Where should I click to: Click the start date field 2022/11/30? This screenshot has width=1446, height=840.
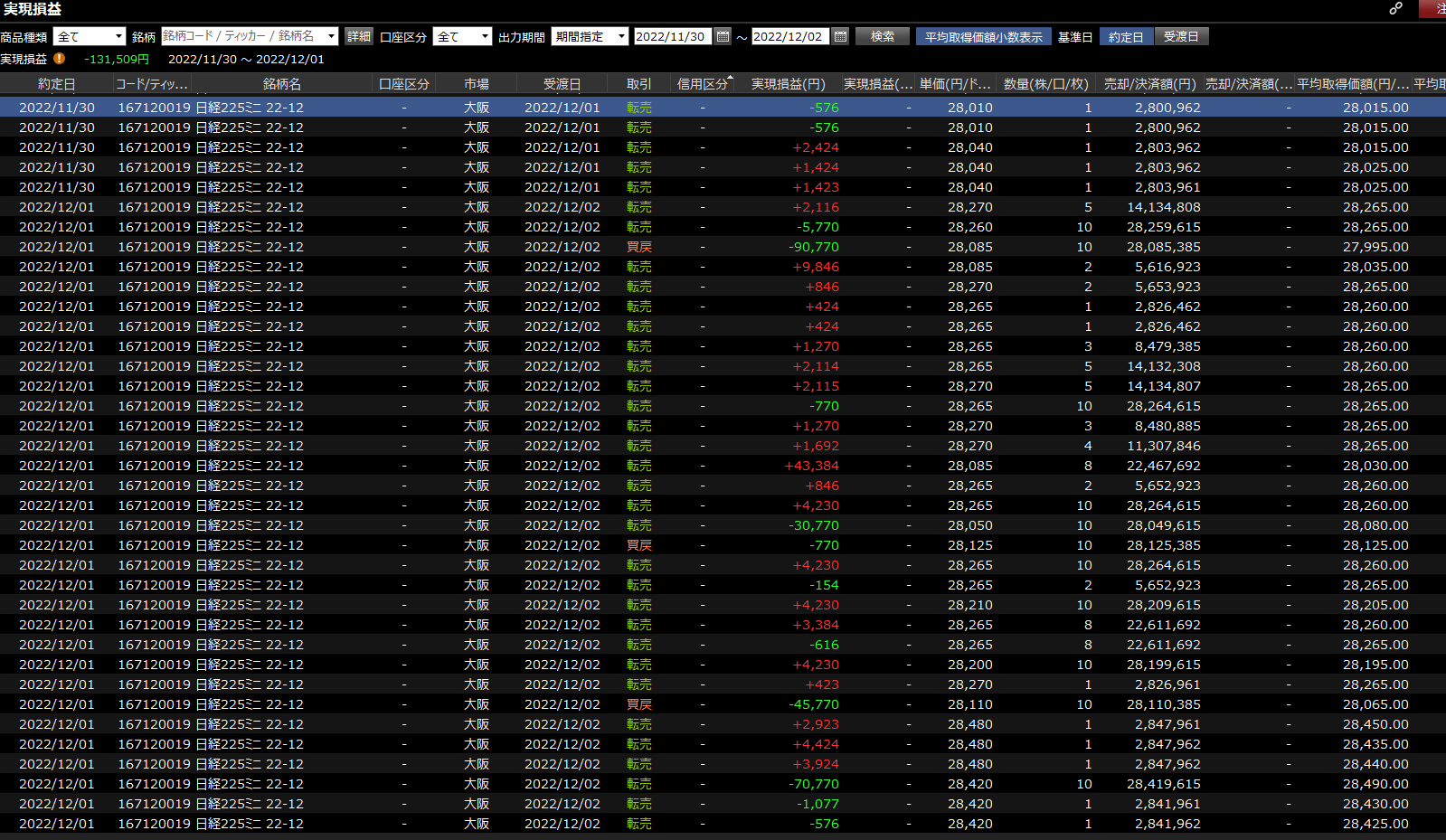coord(673,36)
